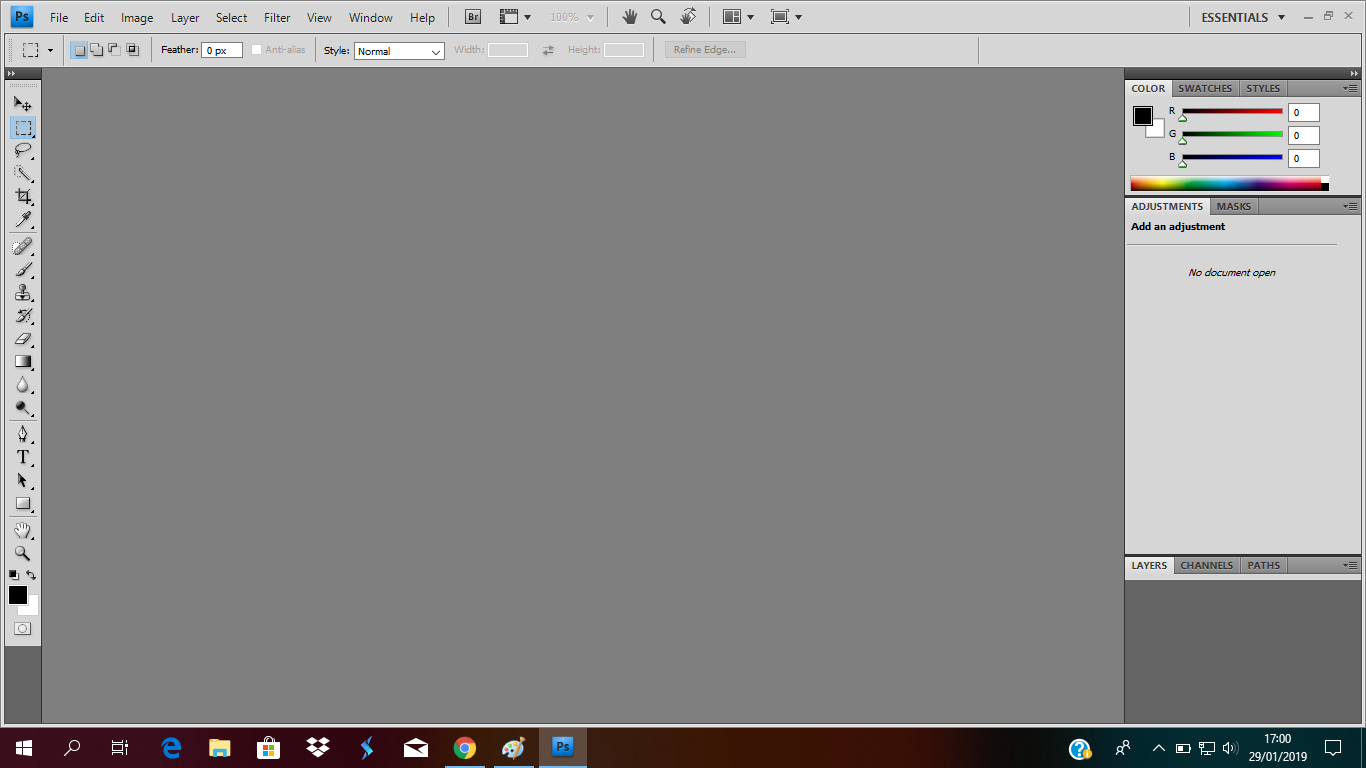This screenshot has height=768, width=1366.
Task: Click the B value input field
Action: 1303,158
